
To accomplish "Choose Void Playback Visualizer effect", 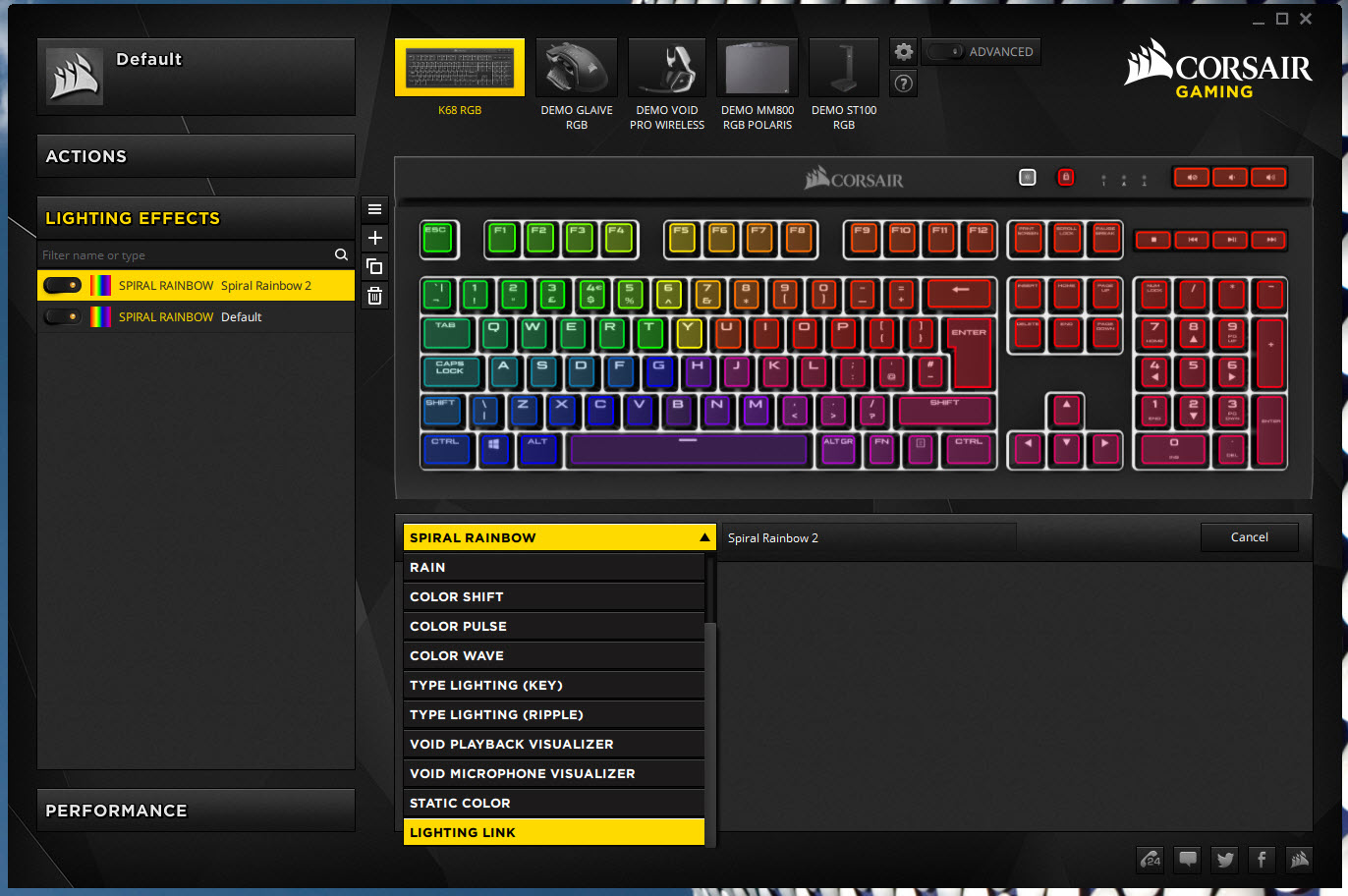I will [x=554, y=744].
